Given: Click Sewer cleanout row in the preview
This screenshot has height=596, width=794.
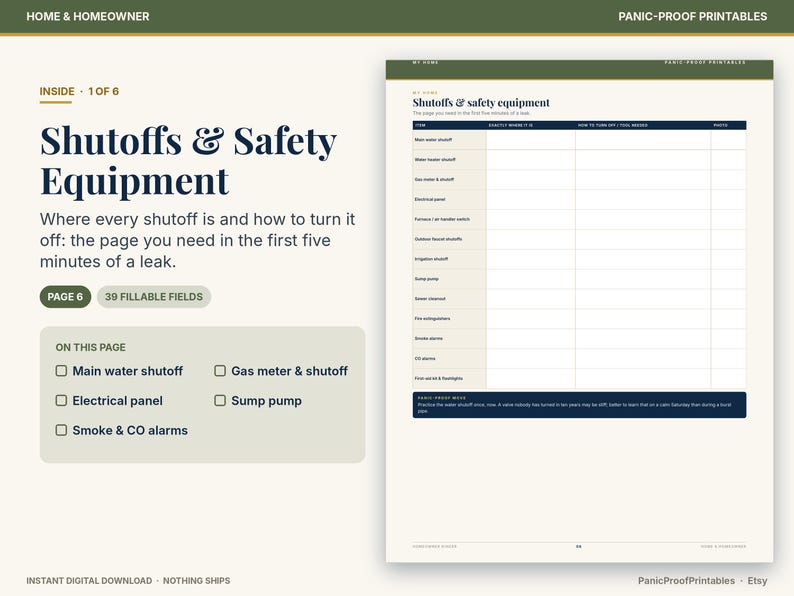Looking at the screenshot, I should (x=579, y=299).
